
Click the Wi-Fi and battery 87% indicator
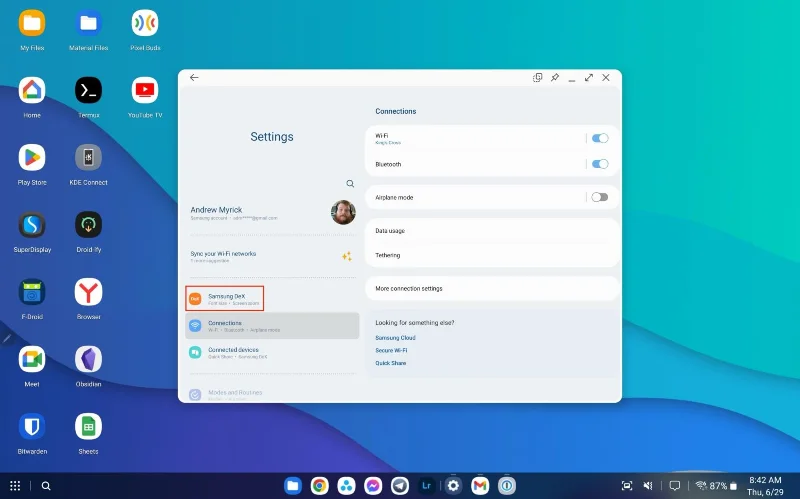tap(717, 486)
